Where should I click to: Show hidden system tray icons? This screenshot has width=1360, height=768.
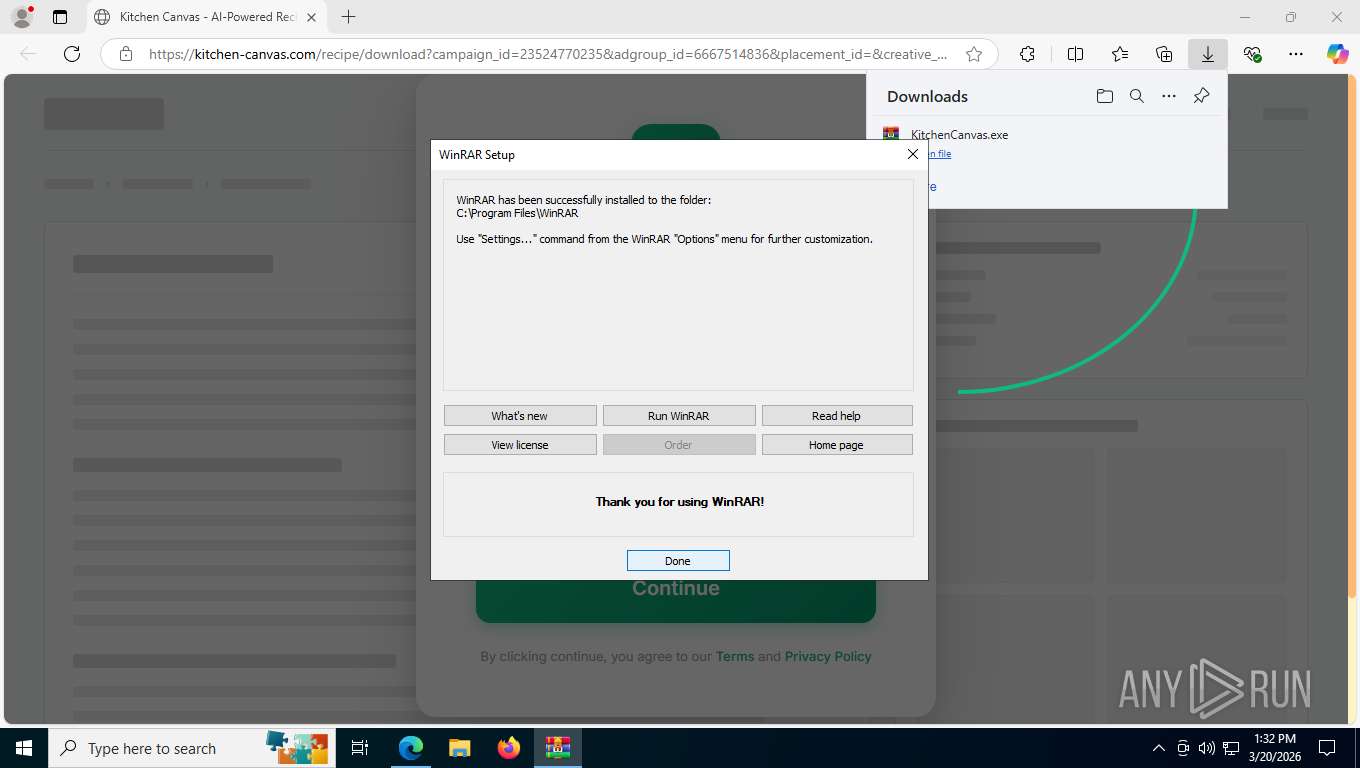click(1159, 748)
